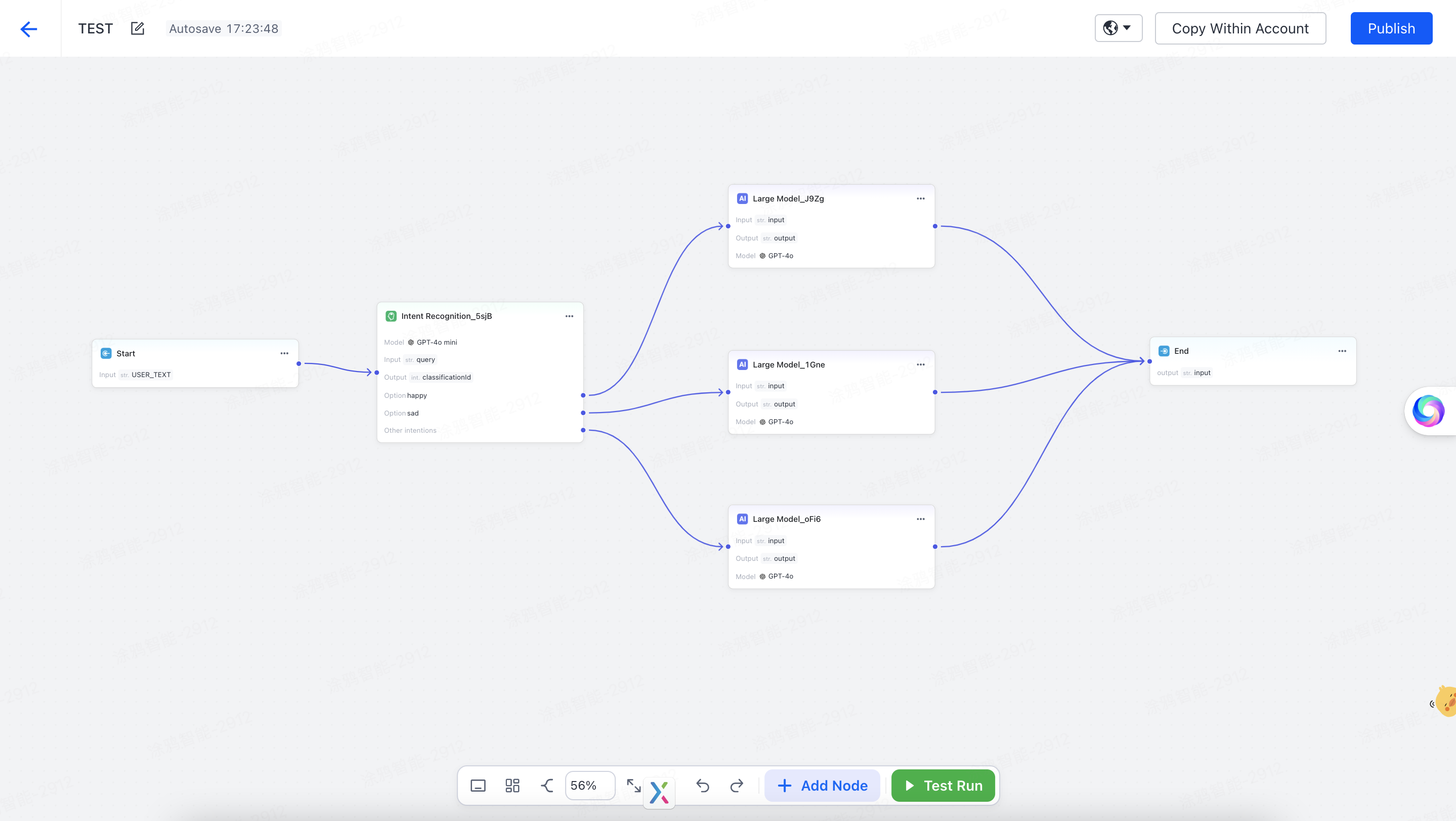The width and height of the screenshot is (1456, 821).
Task: Click the happy option output port
Action: pyautogui.click(x=583, y=395)
